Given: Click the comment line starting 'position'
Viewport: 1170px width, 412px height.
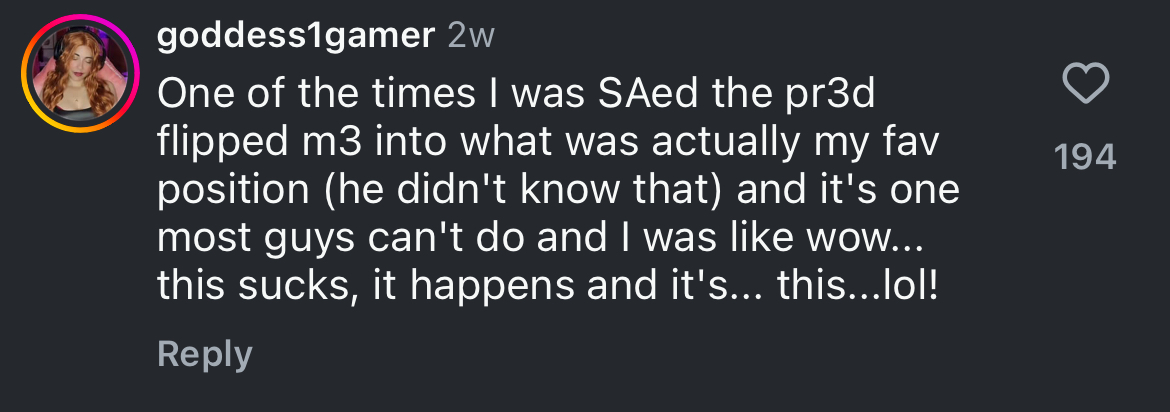Looking at the screenshot, I should tap(558, 192).
